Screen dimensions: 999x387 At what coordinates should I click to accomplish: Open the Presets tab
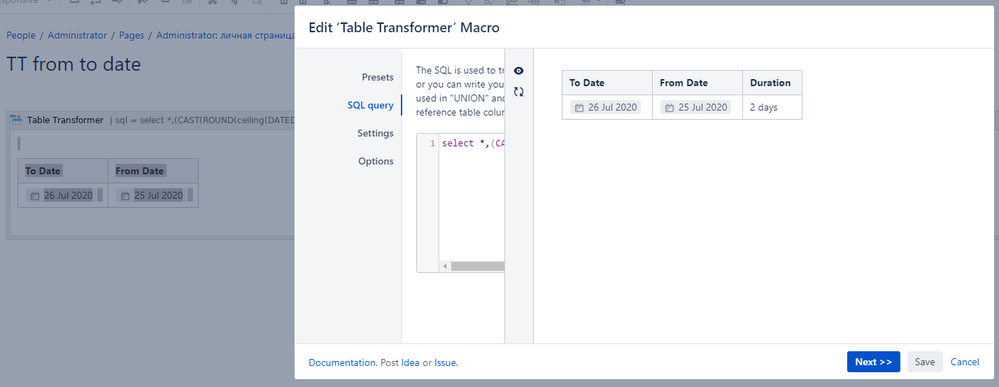coord(378,77)
